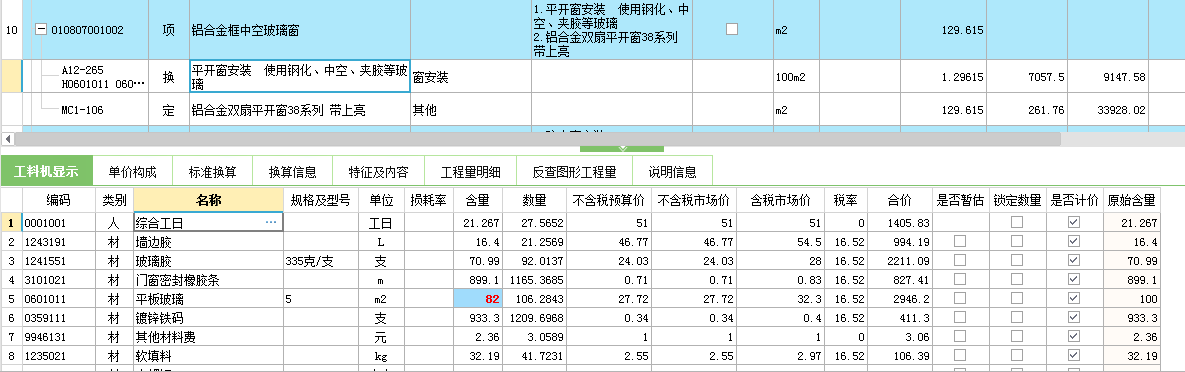
Task: Select the 软填料 material name
Action: pos(153,355)
